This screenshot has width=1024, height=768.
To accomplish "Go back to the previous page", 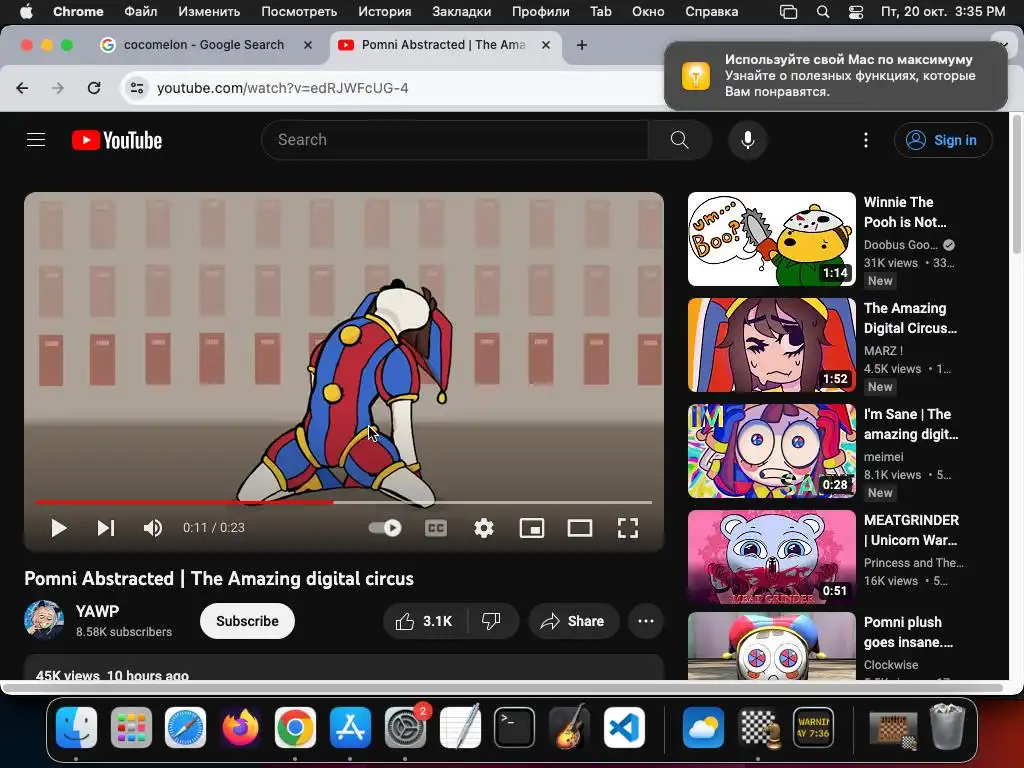I will point(22,88).
